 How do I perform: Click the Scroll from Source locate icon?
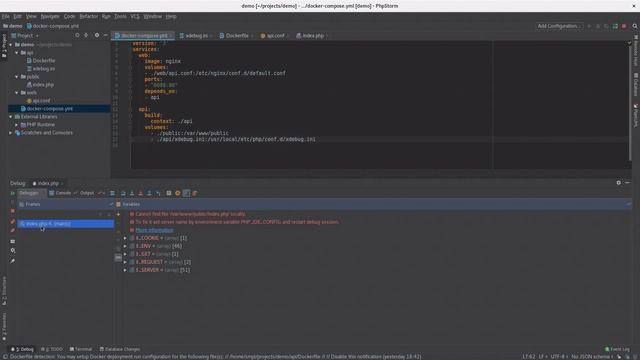click(x=77, y=36)
